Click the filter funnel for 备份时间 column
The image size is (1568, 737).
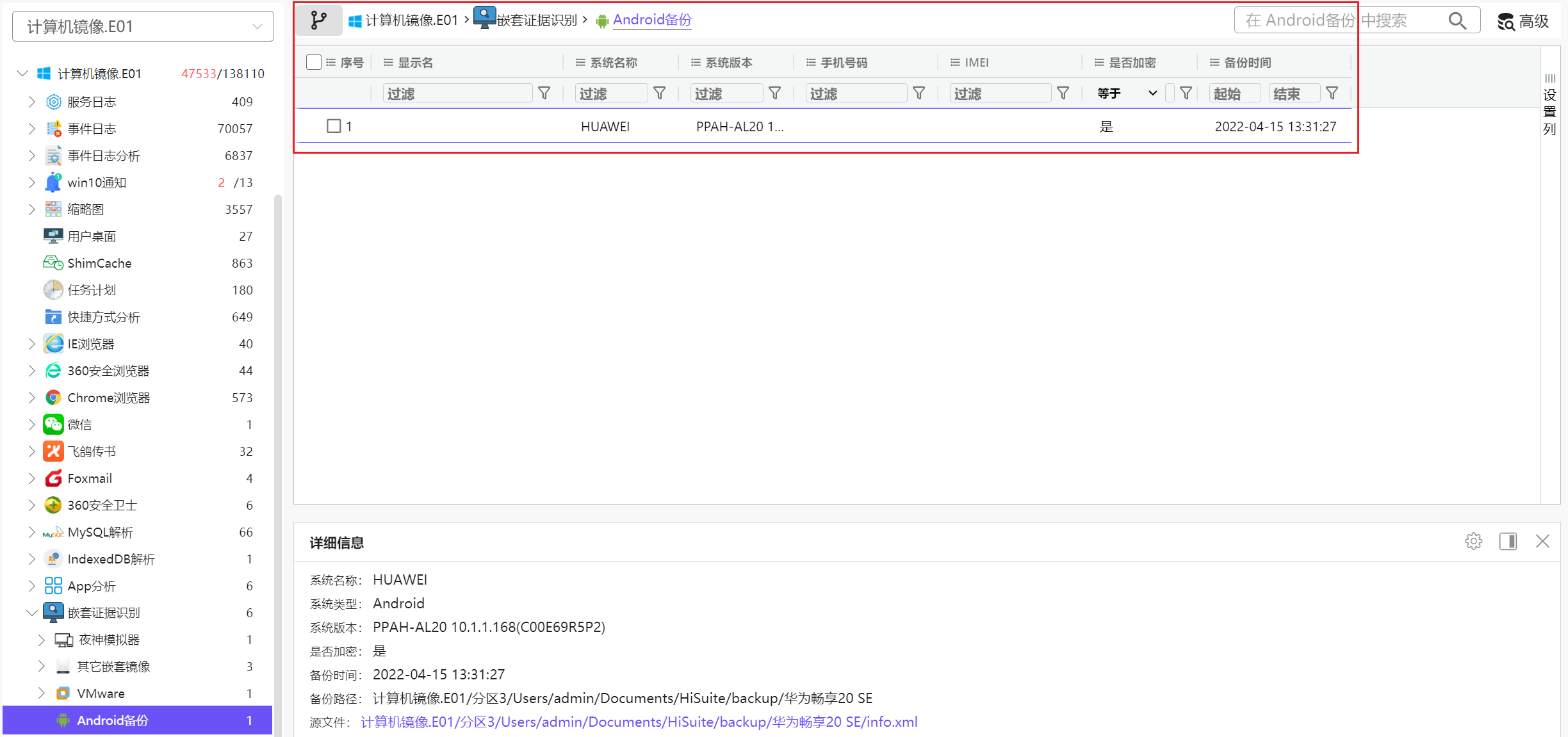[x=1332, y=93]
